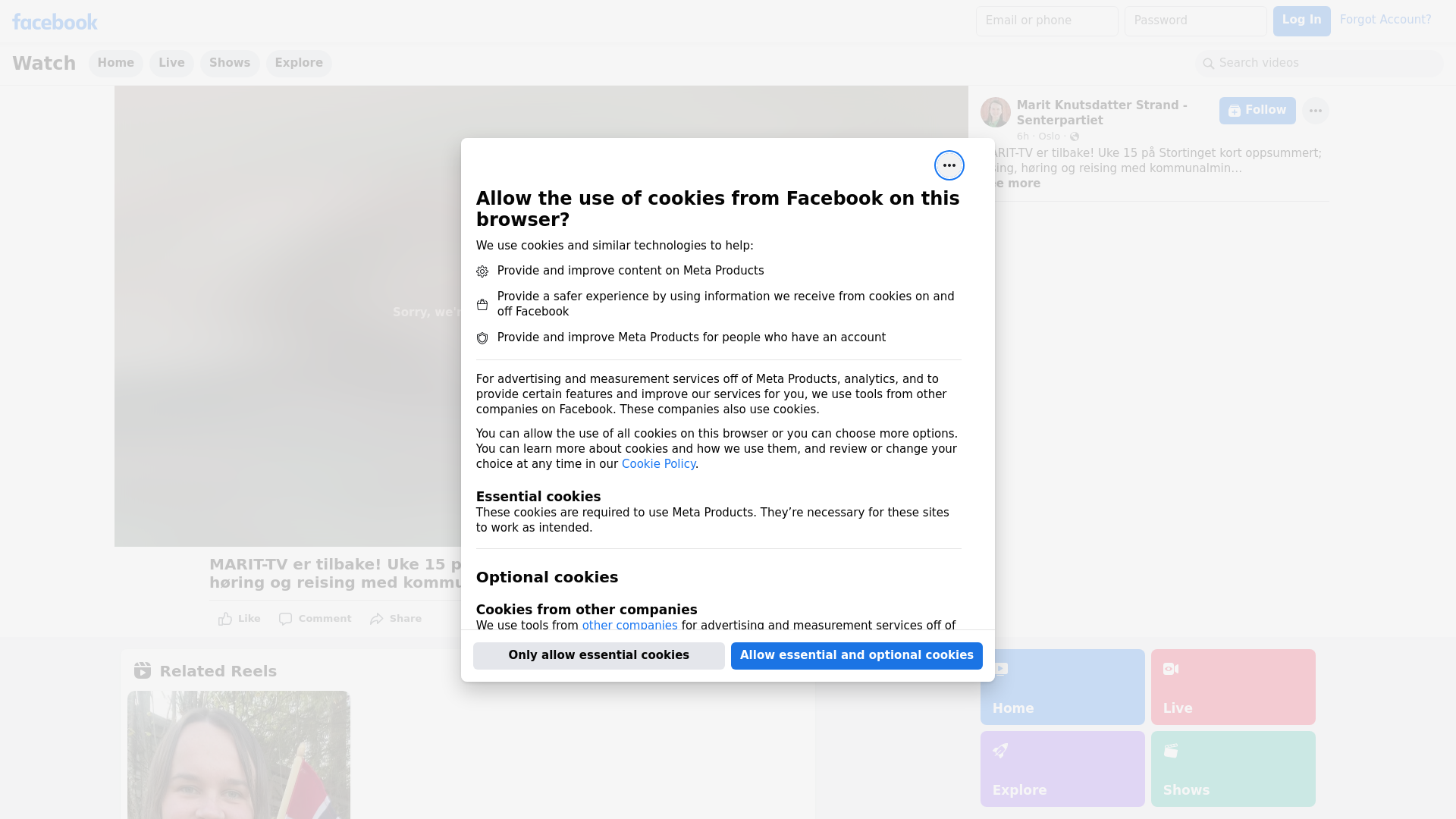Open the purple Explore tile
This screenshot has height=819, width=1456.
coord(1062,769)
